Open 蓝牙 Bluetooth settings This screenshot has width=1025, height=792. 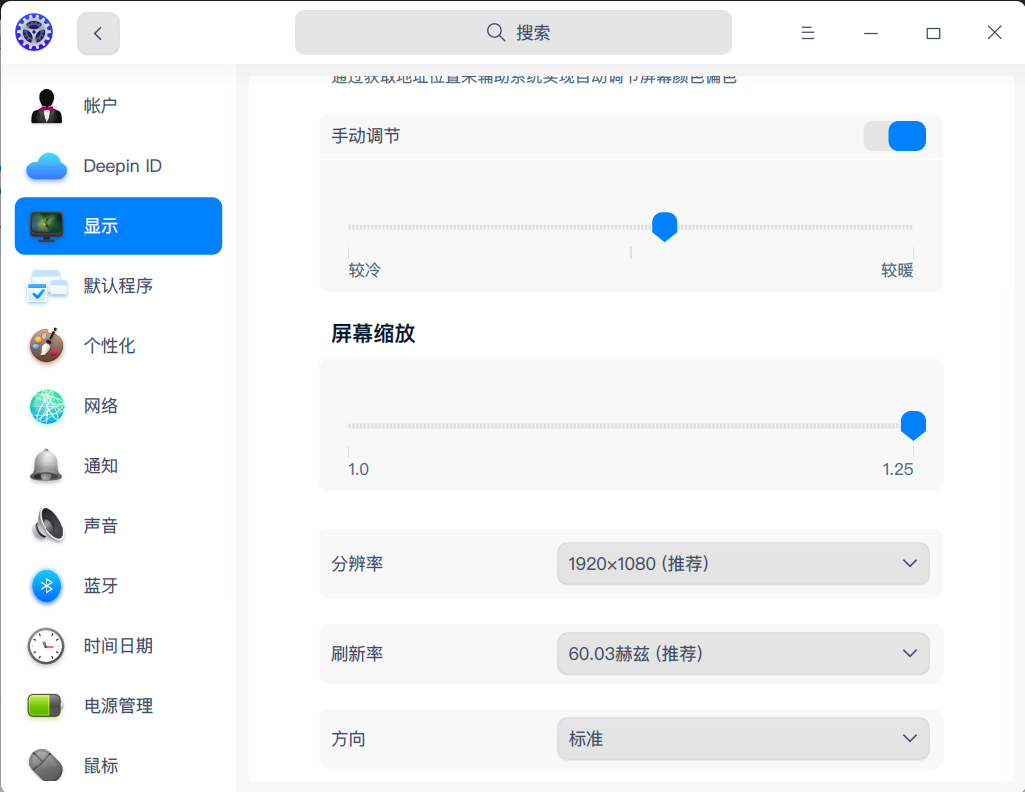118,586
